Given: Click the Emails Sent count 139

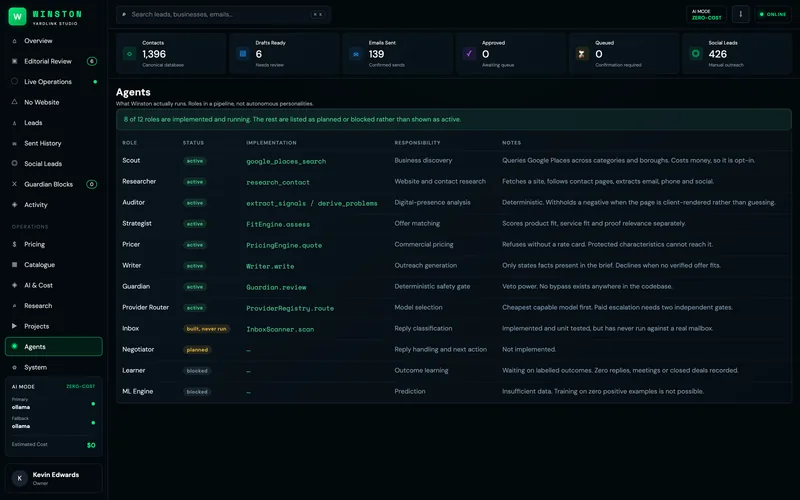Looking at the screenshot, I should click(377, 54).
